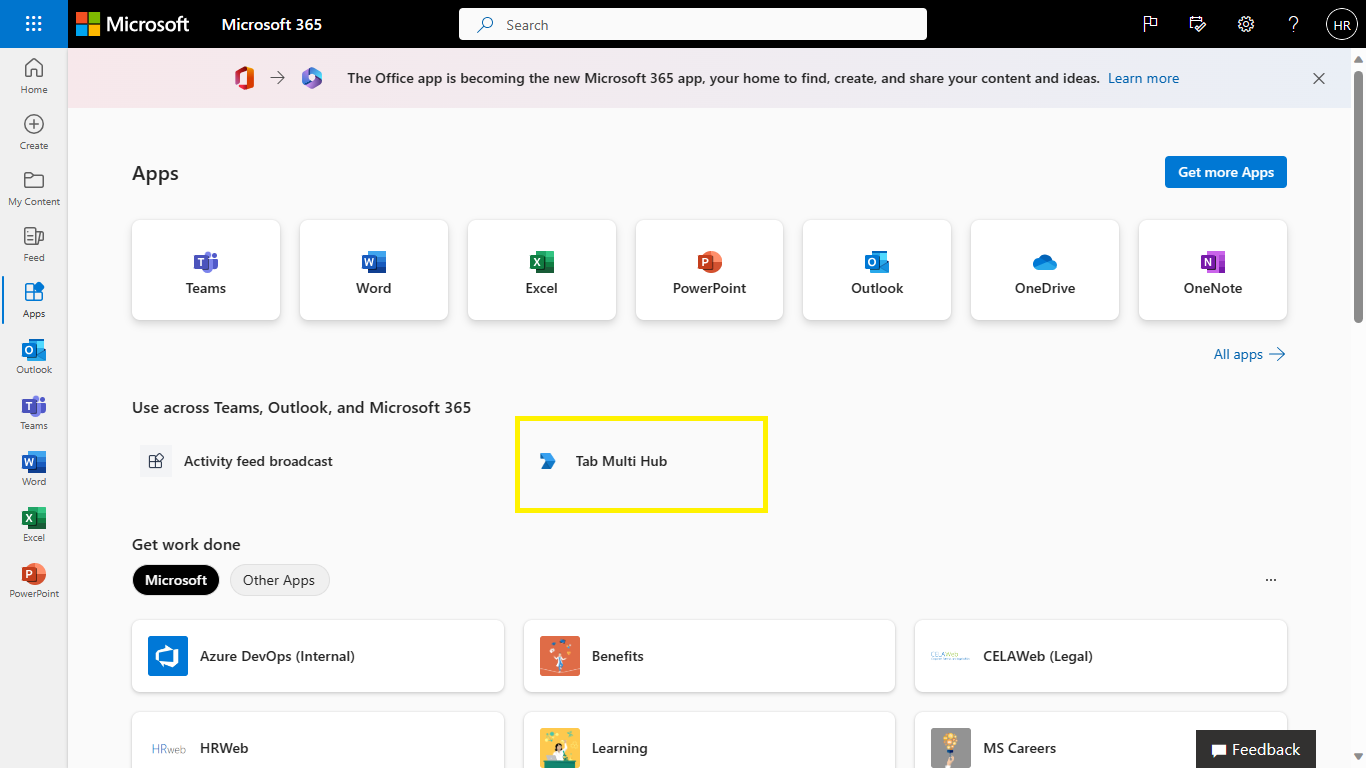Open the Word app tile
1366x768 pixels.
[374, 270]
